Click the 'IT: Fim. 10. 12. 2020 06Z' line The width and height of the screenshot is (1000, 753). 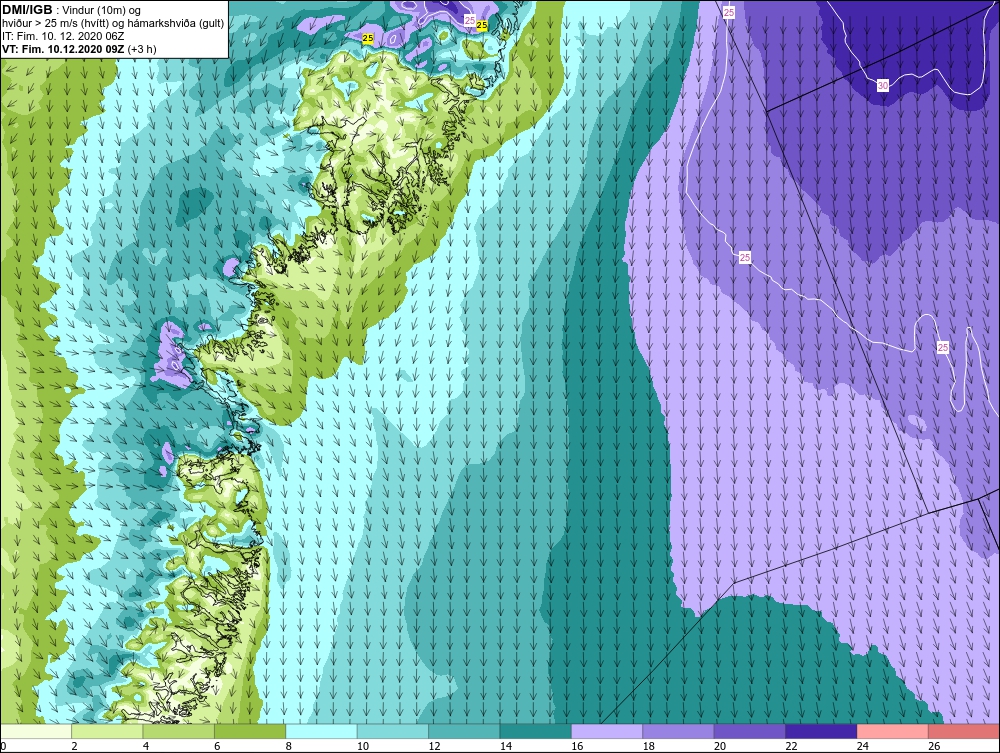coord(63,36)
